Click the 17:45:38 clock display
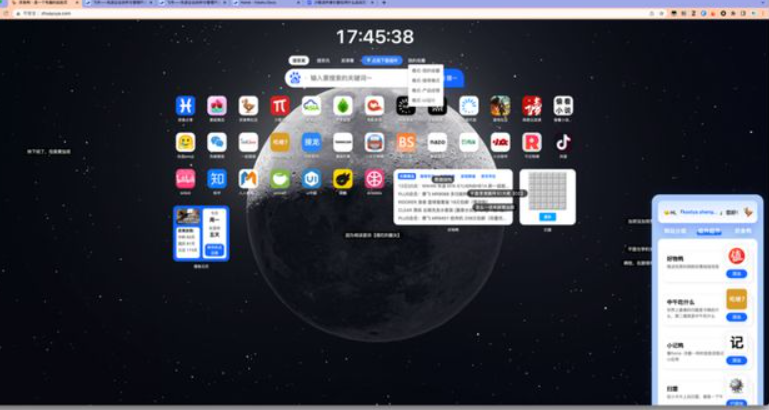Screen dimensions: 769x410 (x=375, y=37)
